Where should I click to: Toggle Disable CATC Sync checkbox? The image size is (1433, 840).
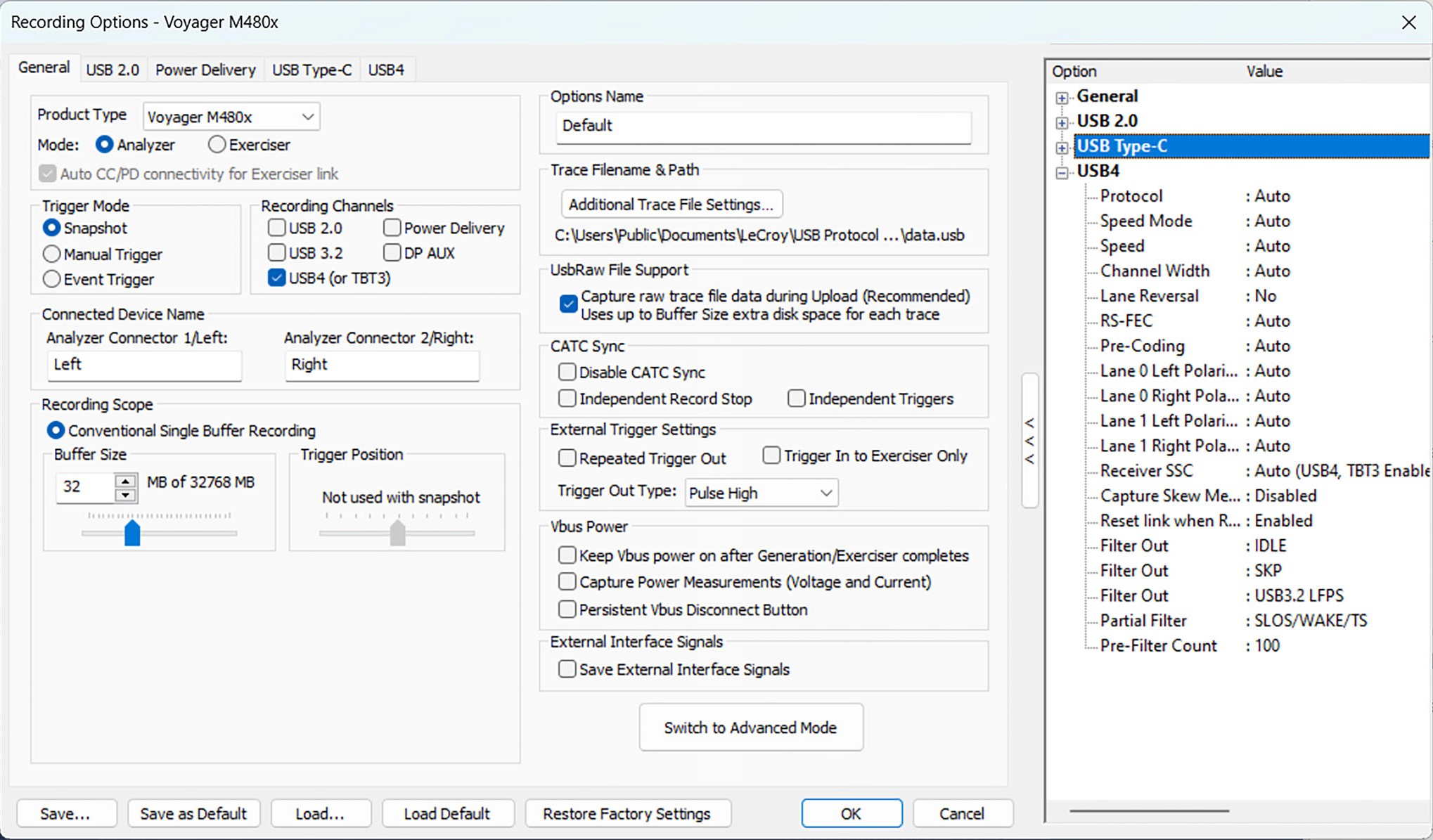point(567,372)
